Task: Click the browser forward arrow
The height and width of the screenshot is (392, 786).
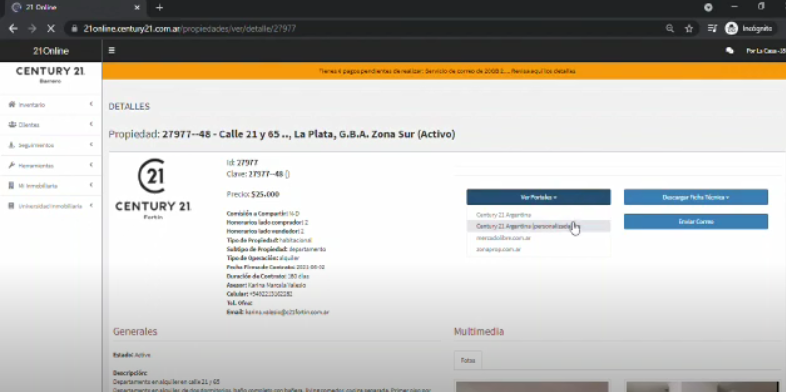Action: [32, 29]
